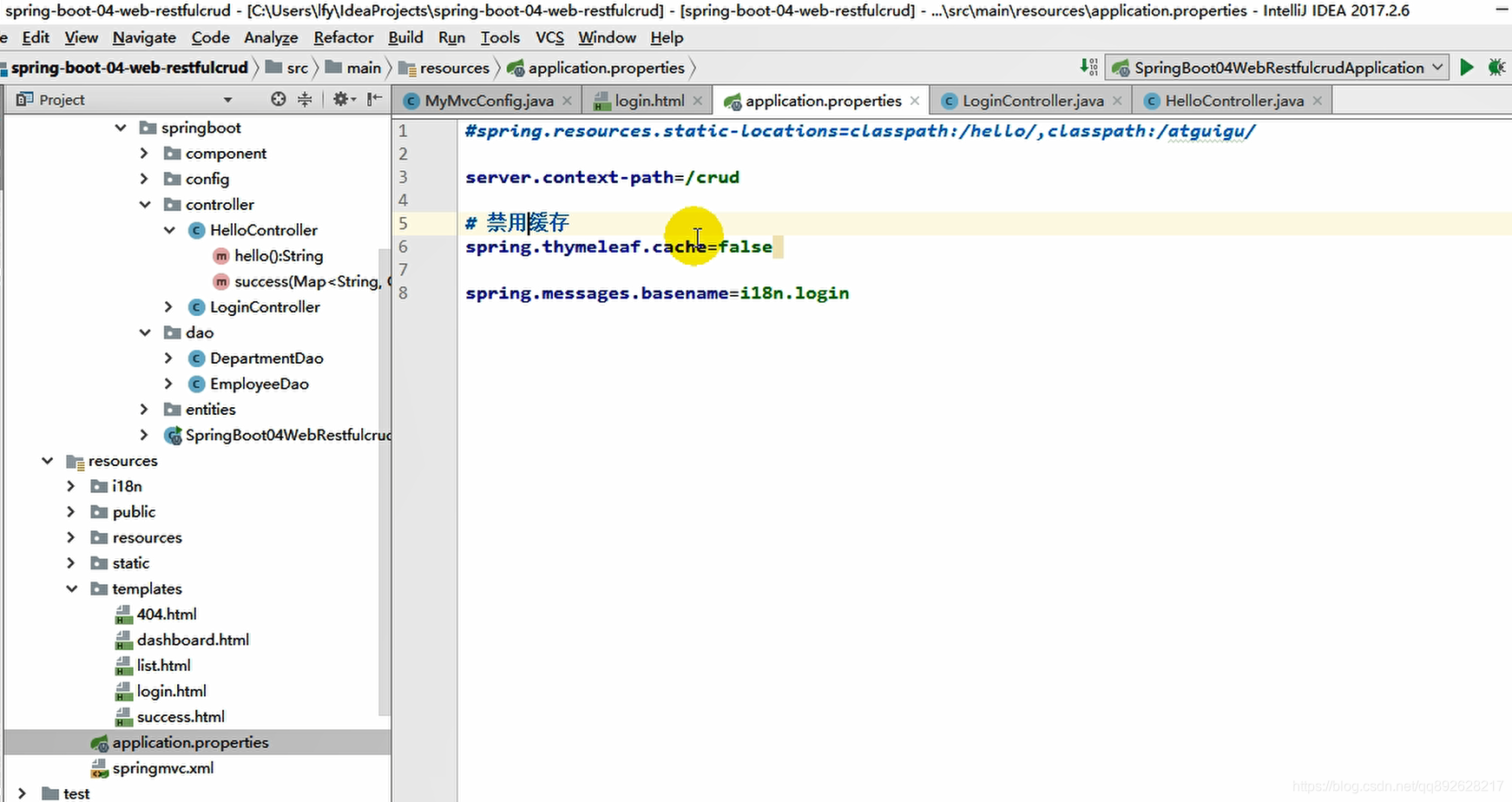
Task: Expand the entities package
Action: pos(145,410)
